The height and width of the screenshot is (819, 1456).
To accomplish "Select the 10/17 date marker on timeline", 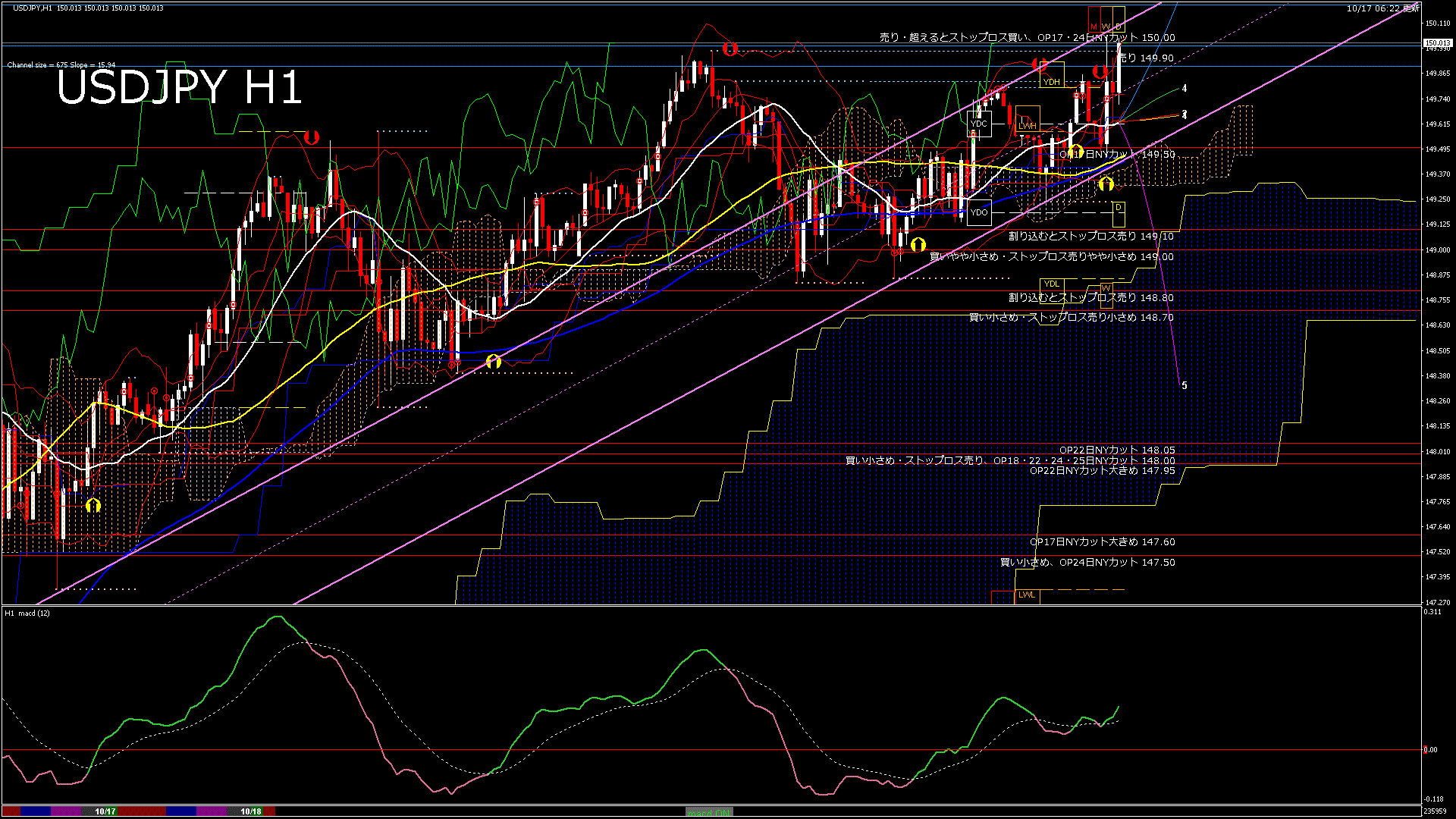I will pyautogui.click(x=105, y=811).
